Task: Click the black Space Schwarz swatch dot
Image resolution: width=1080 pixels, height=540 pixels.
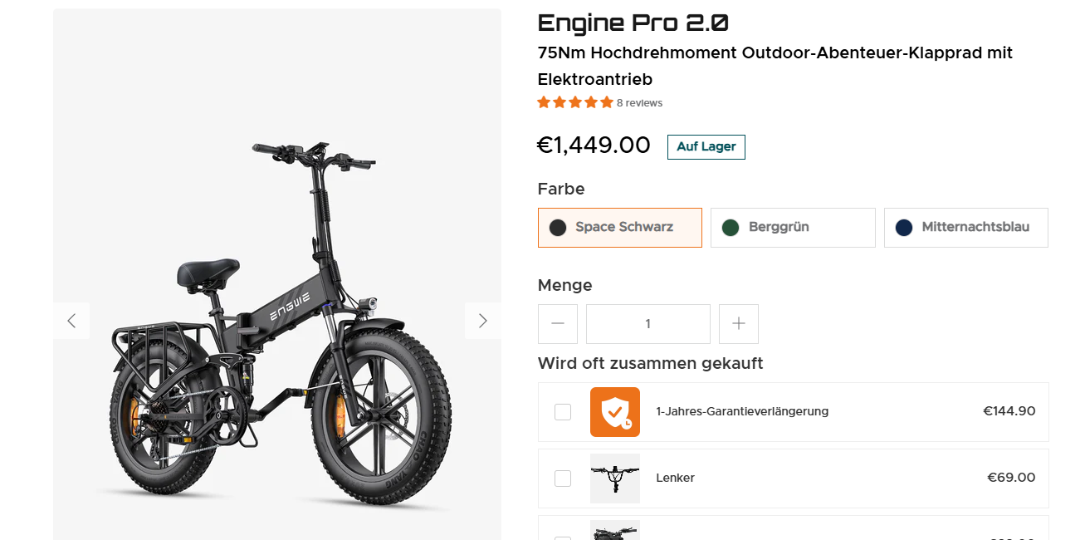Action: 558,228
